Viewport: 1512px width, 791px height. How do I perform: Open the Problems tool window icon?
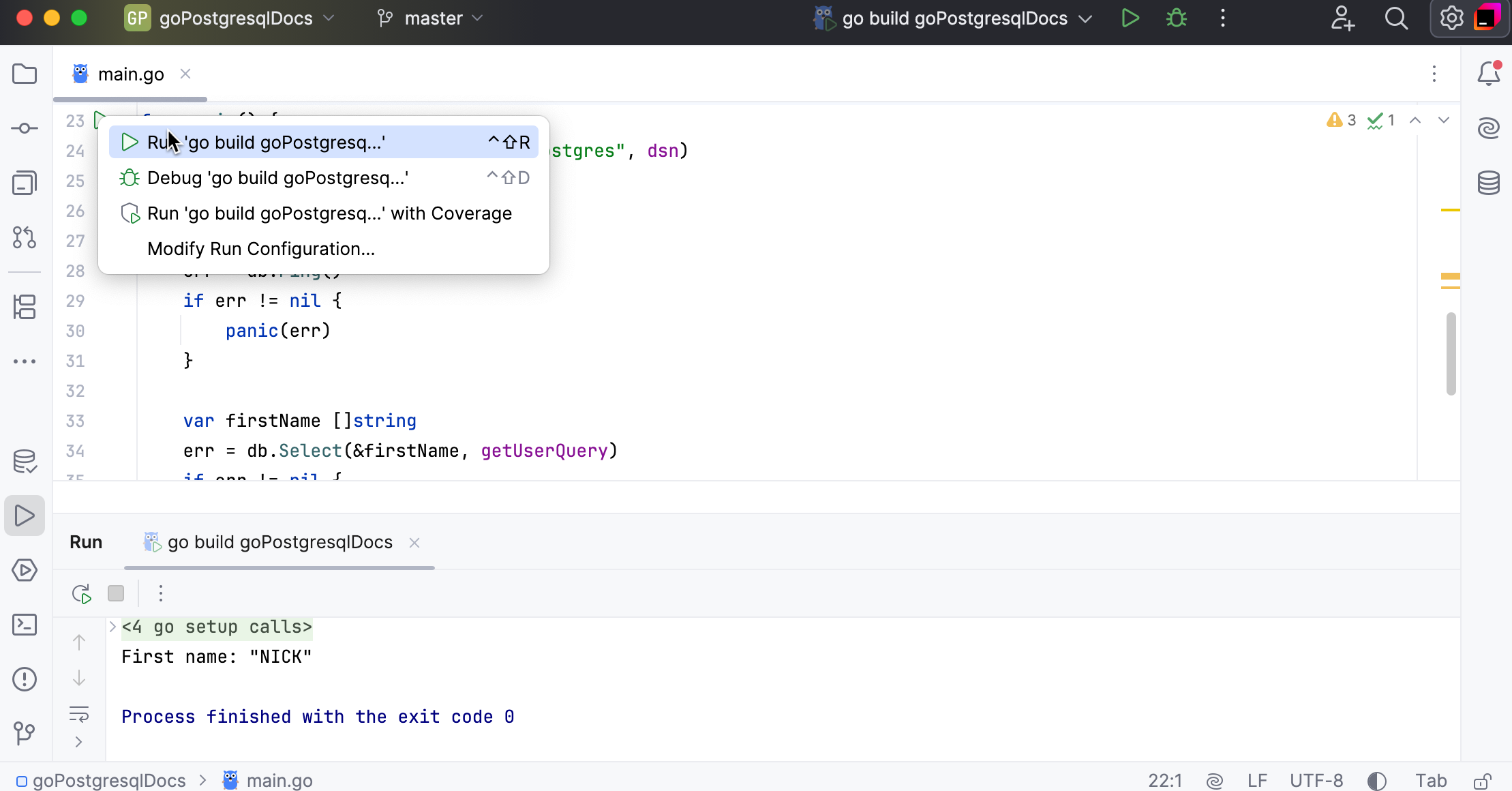click(x=25, y=679)
